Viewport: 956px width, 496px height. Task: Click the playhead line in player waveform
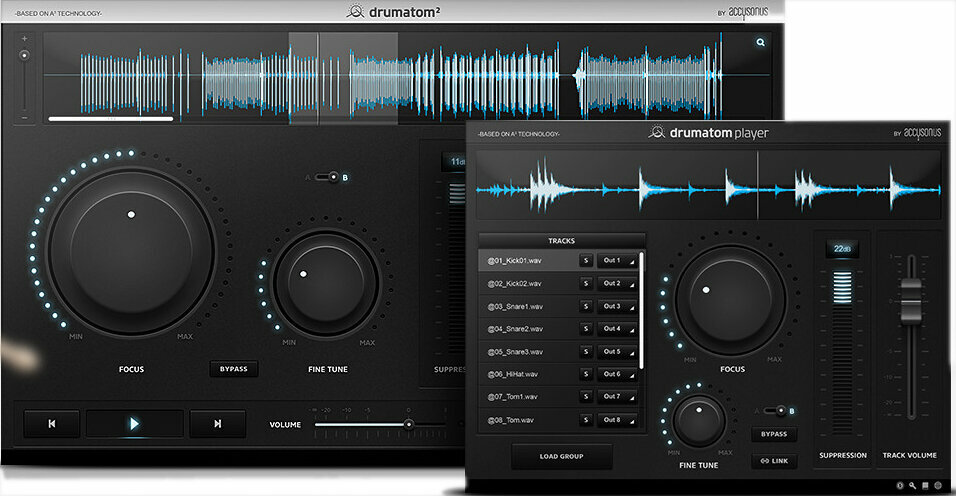pyautogui.click(x=758, y=185)
